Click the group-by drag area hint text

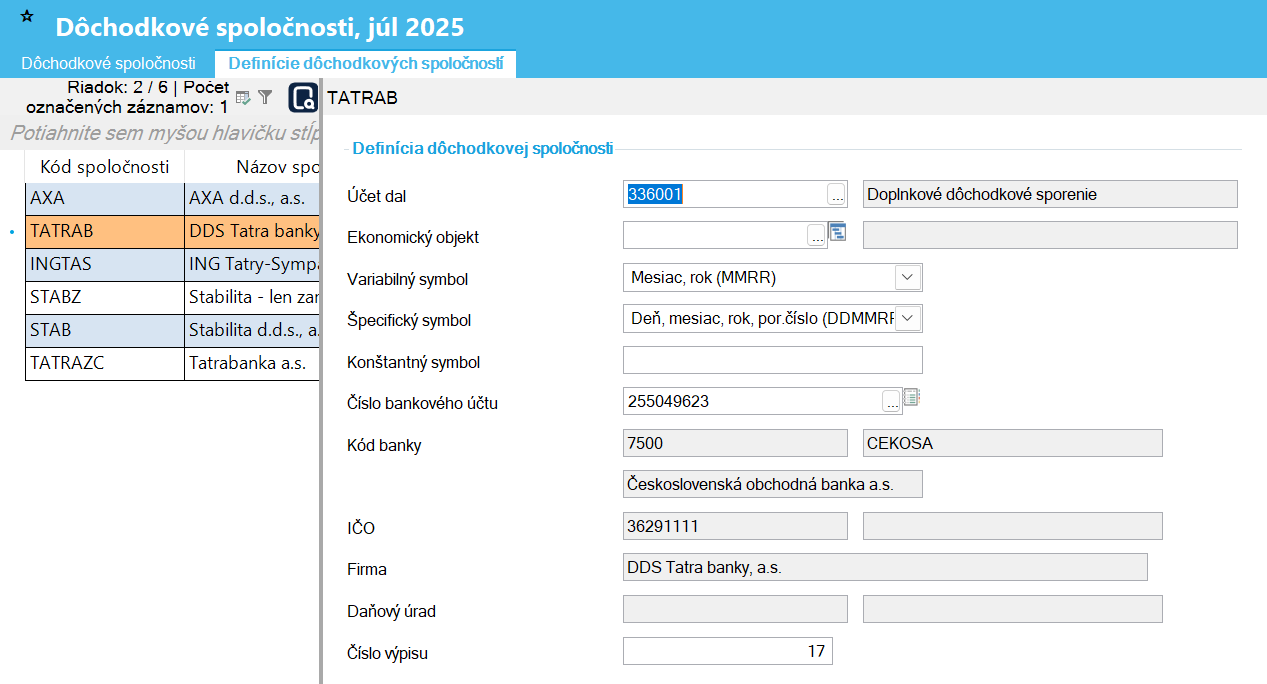(165, 132)
